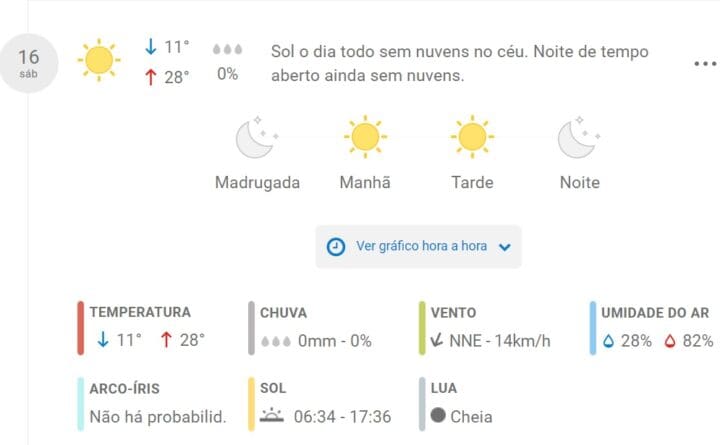Click the blue minimum humidity drop icon

tap(608, 341)
